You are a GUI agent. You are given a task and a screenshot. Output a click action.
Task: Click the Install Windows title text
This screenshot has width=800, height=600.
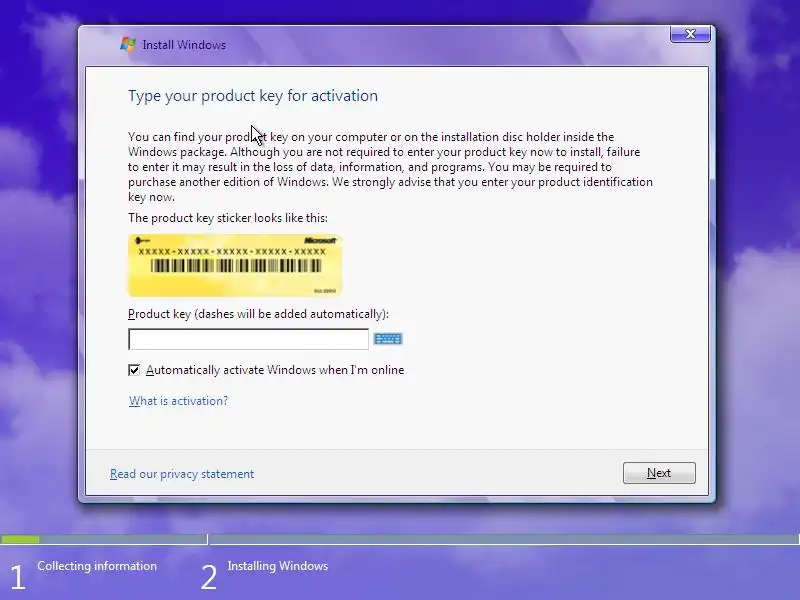coord(184,45)
